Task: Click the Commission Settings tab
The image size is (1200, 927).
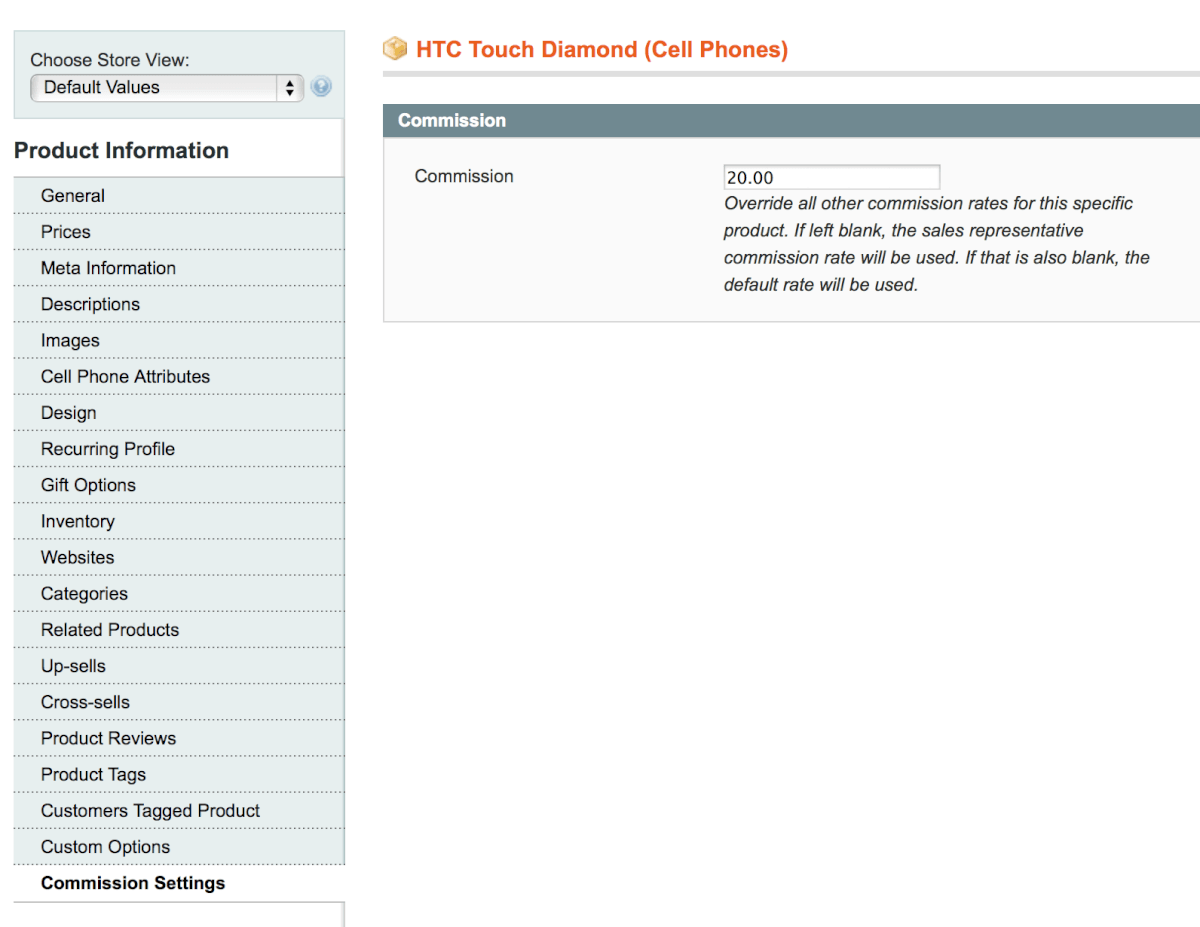Action: (133, 883)
